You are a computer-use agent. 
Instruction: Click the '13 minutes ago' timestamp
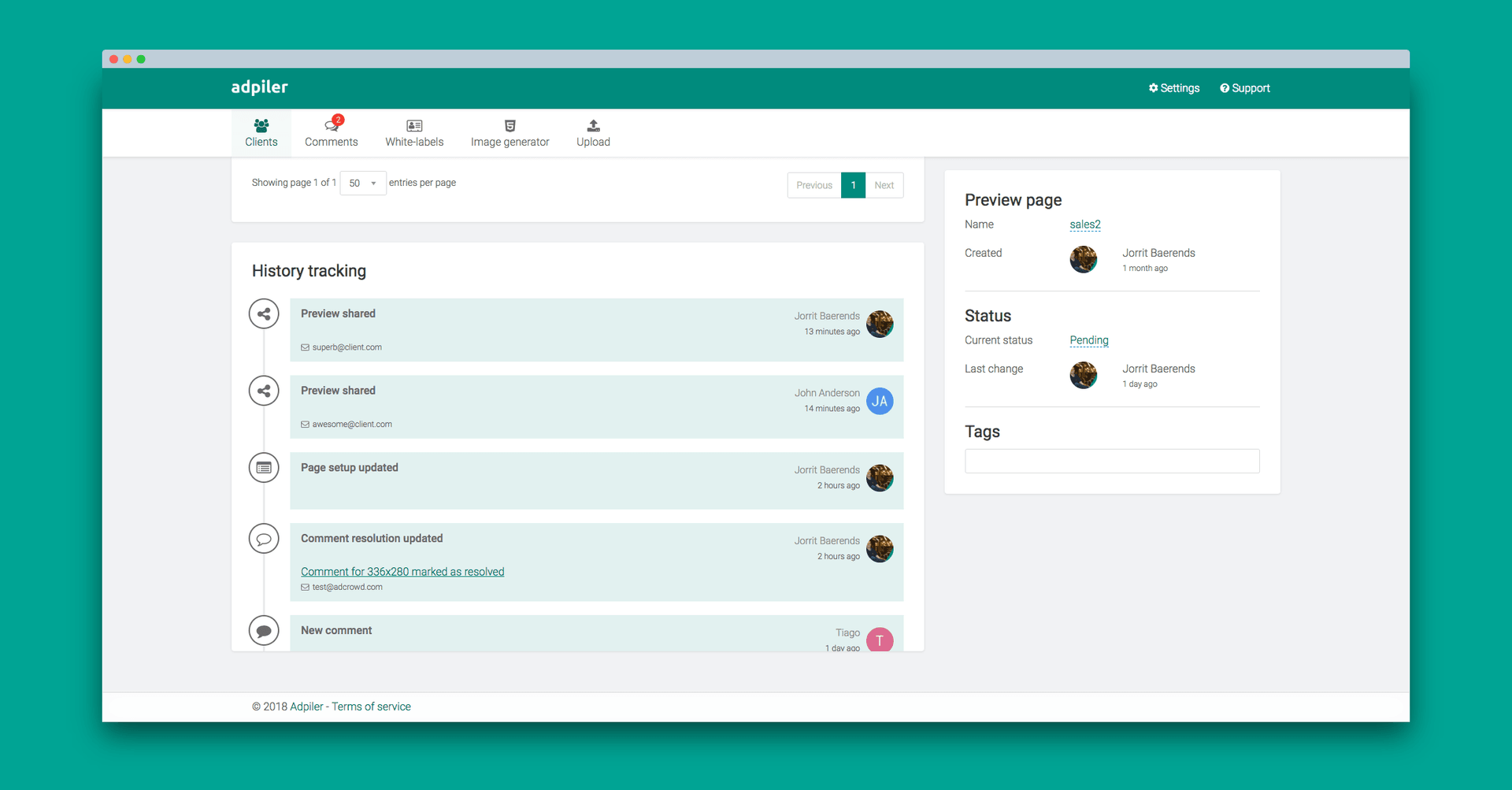click(x=832, y=332)
